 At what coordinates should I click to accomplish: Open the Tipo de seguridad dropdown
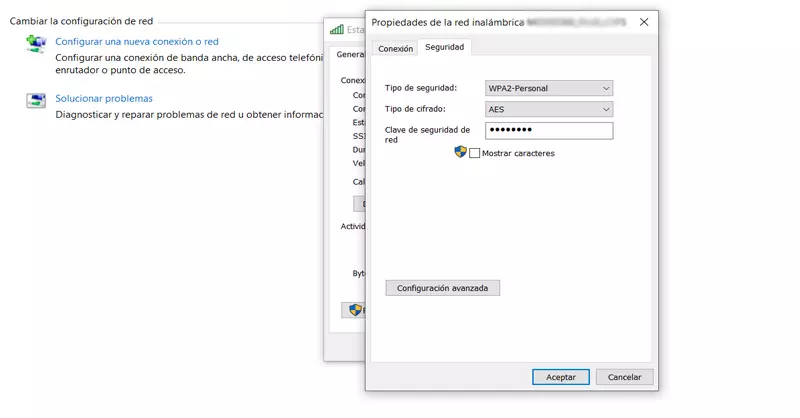pos(549,88)
